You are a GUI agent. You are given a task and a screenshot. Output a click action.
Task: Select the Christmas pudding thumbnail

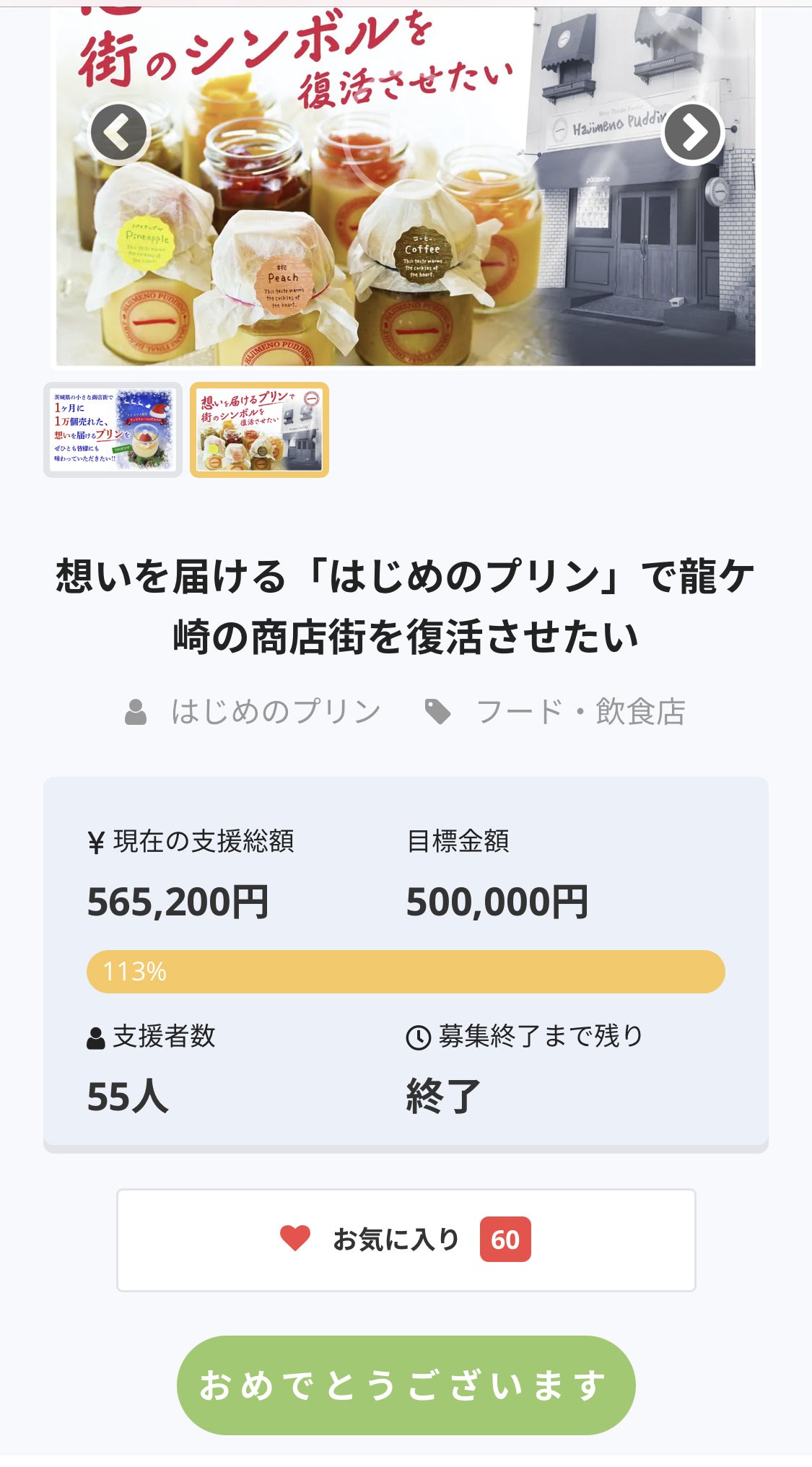click(x=113, y=430)
